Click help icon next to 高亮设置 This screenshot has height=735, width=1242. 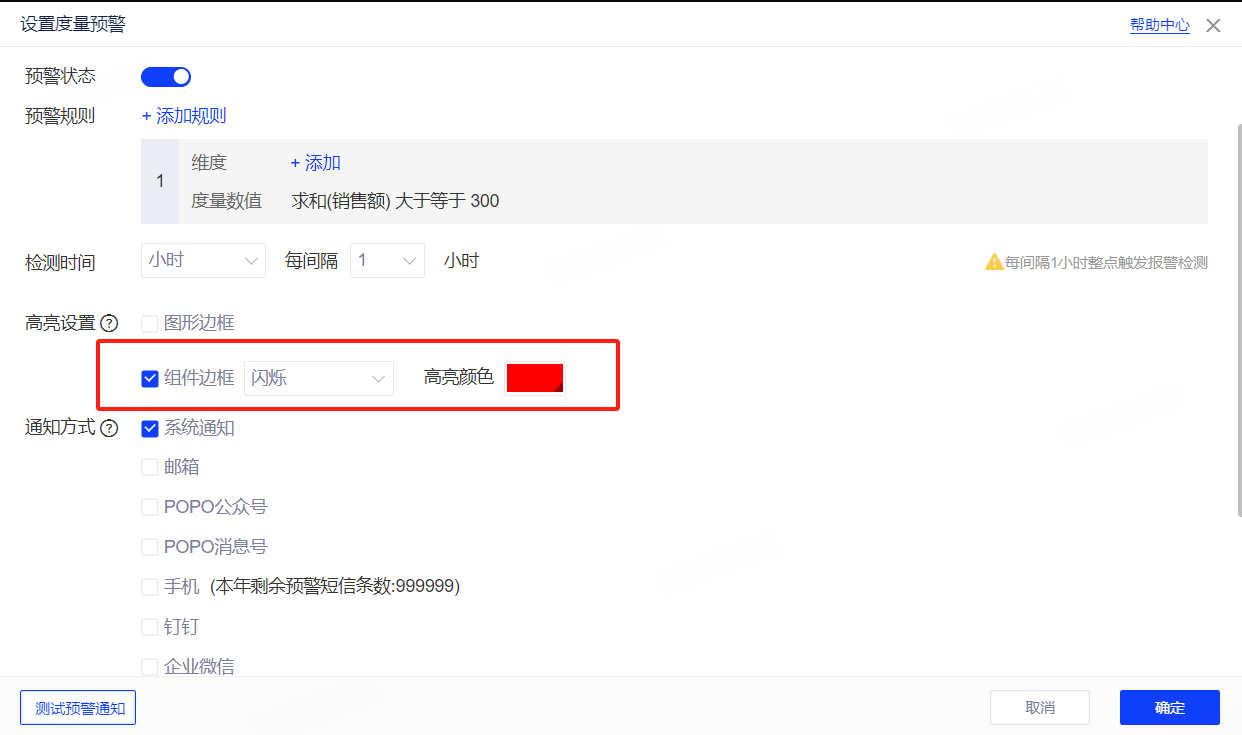[109, 324]
